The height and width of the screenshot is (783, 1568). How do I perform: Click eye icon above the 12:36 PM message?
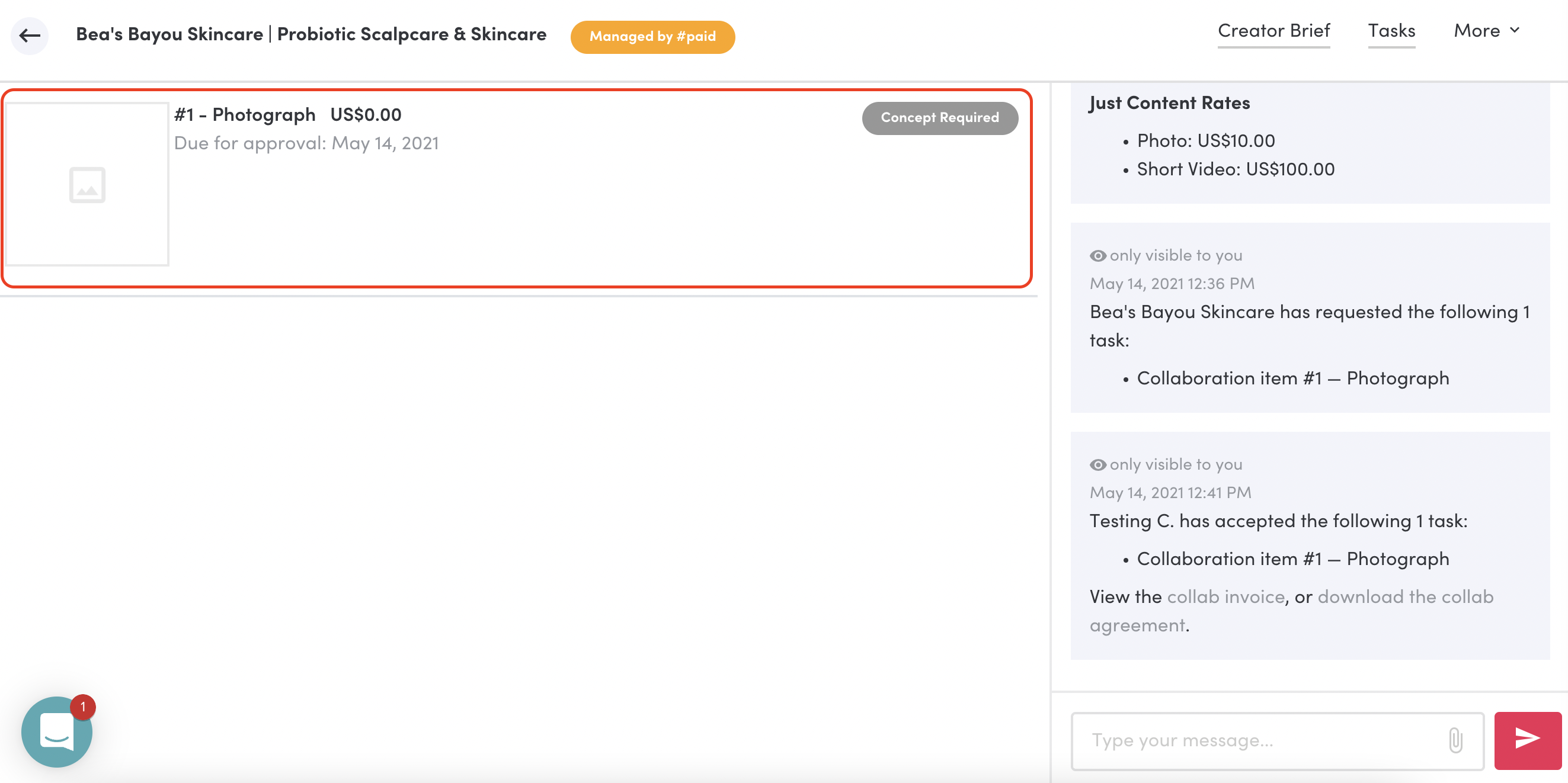(x=1098, y=255)
